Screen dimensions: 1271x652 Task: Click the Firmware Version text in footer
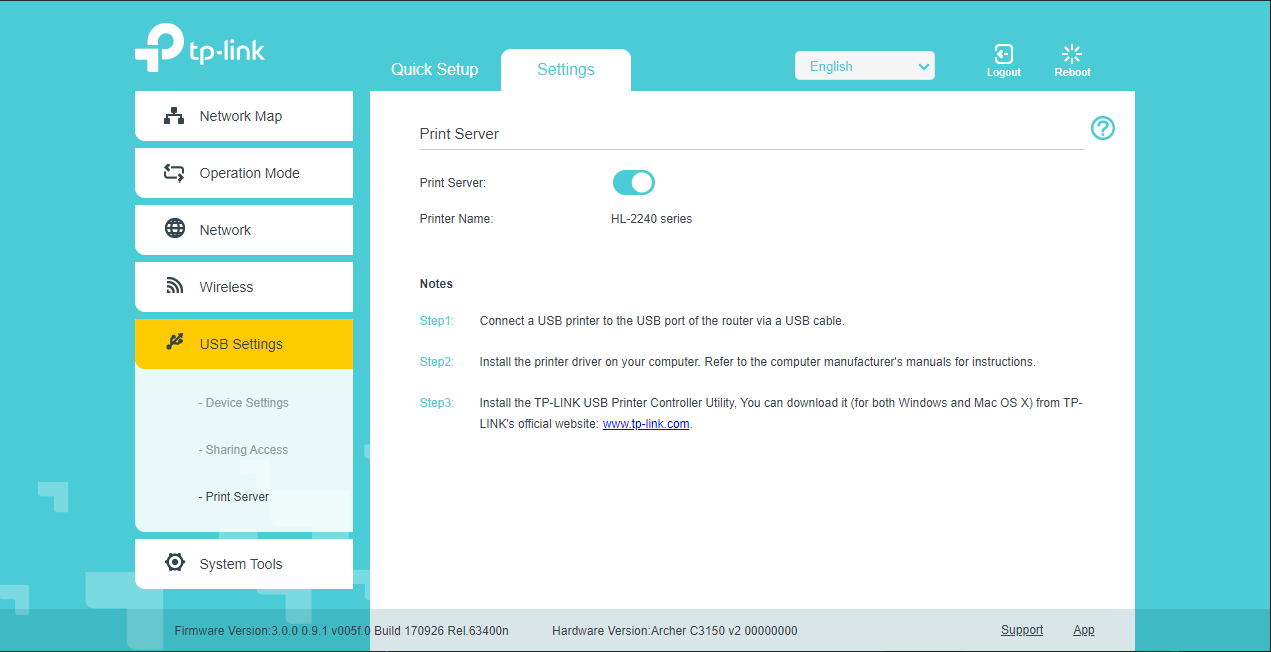point(341,631)
